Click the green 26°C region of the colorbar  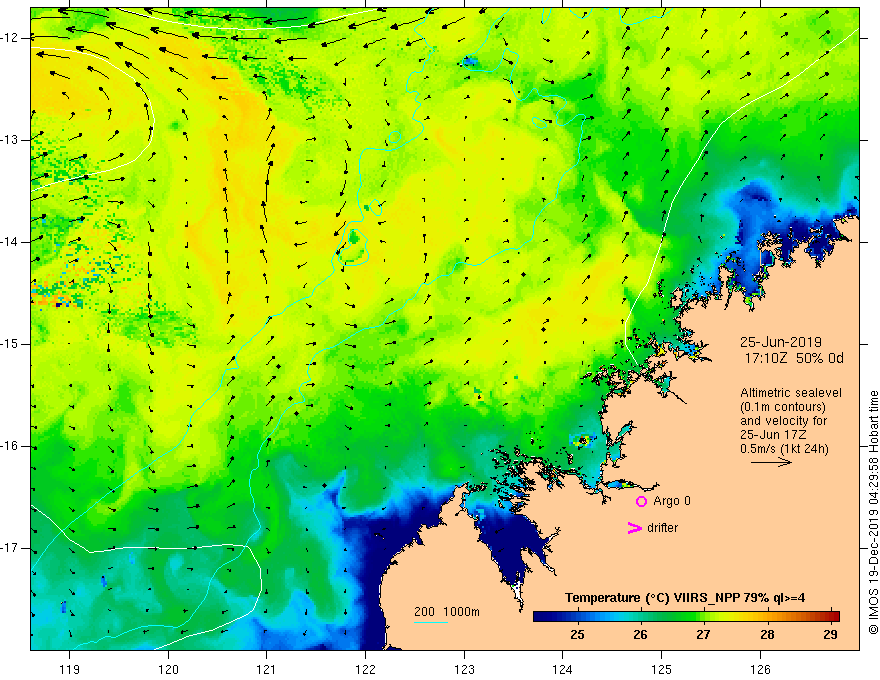coord(640,617)
